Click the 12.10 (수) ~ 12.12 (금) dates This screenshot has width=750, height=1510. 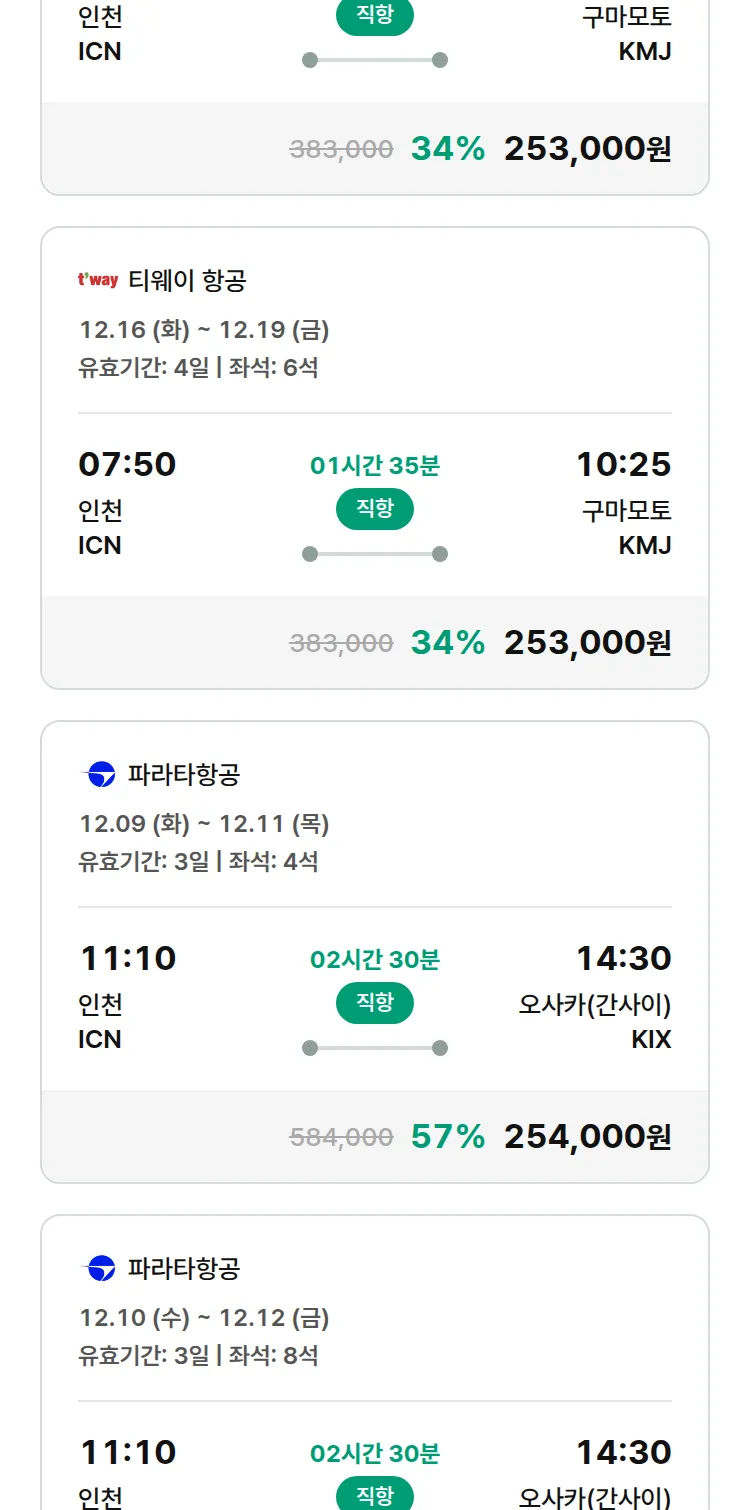coord(204,1318)
